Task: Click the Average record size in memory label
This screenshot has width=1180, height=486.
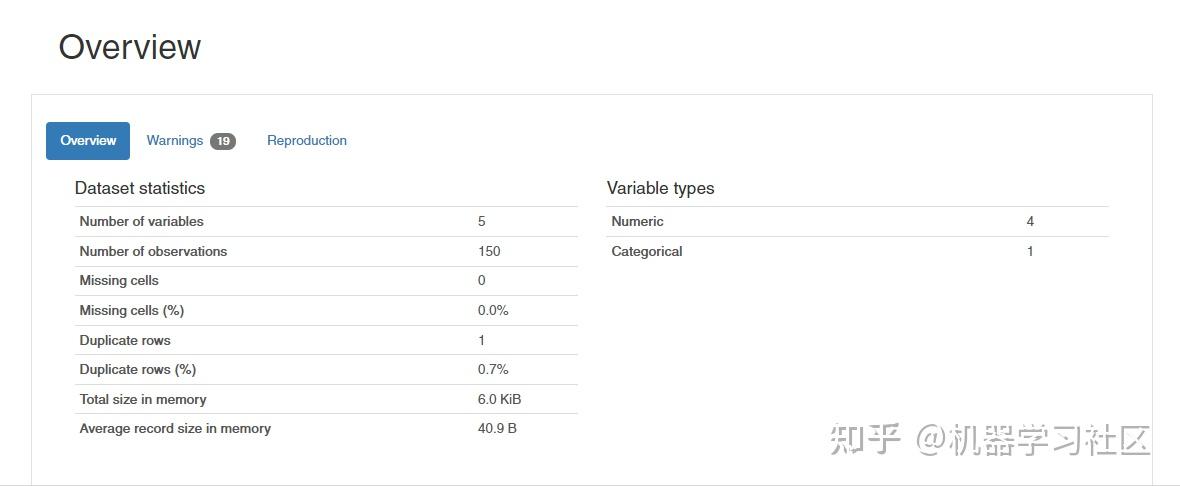Action: 175,428
